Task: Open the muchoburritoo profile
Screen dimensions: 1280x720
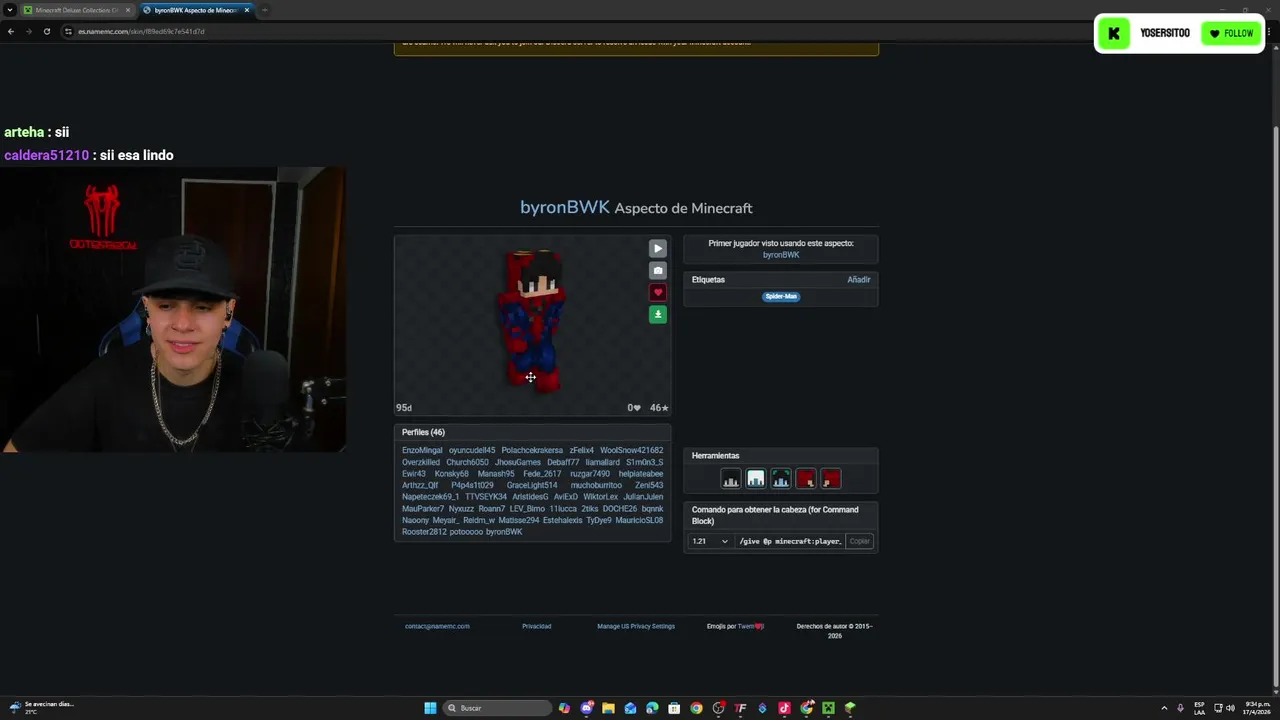Action: (x=596, y=485)
